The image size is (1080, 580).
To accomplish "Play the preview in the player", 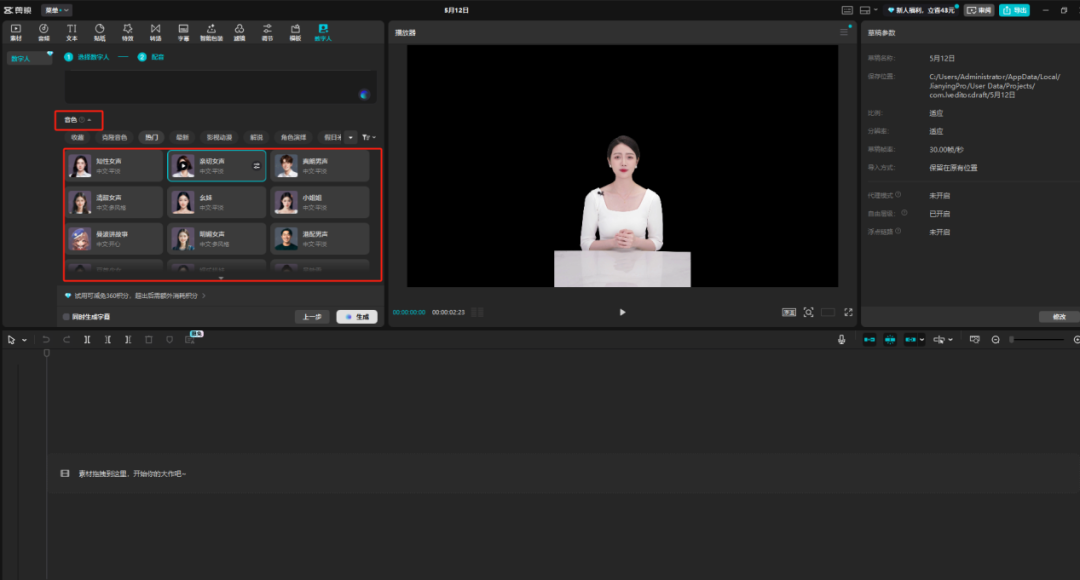I will point(622,312).
